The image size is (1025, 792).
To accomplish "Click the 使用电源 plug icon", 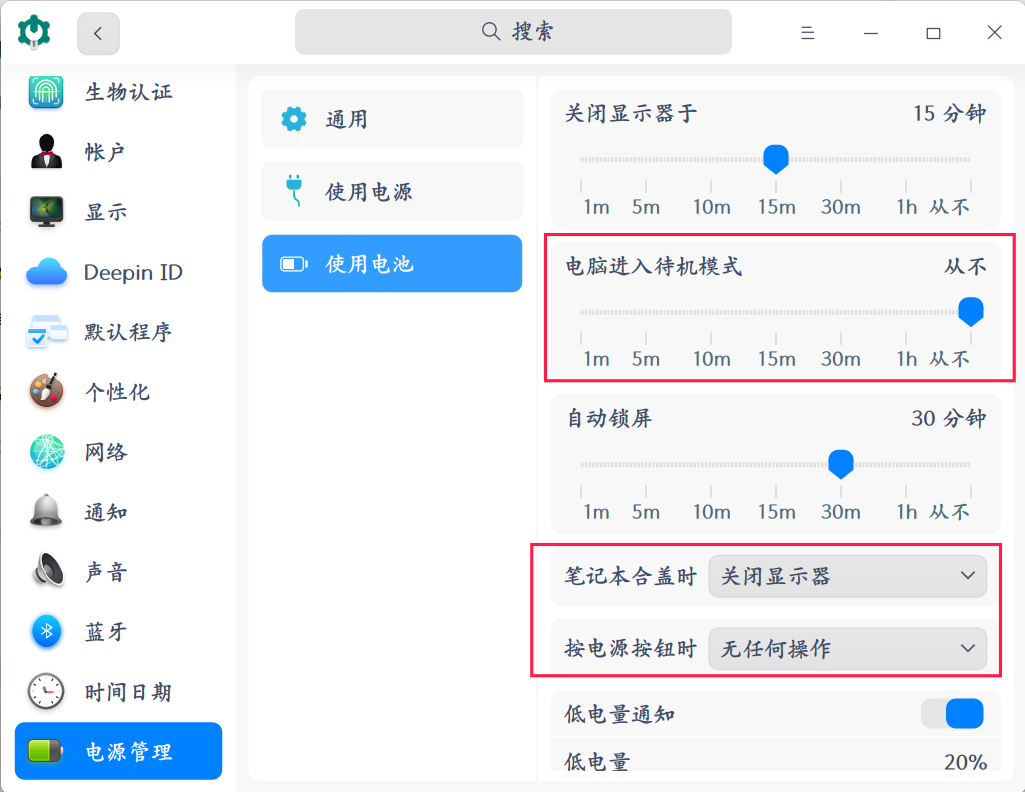I will click(295, 191).
